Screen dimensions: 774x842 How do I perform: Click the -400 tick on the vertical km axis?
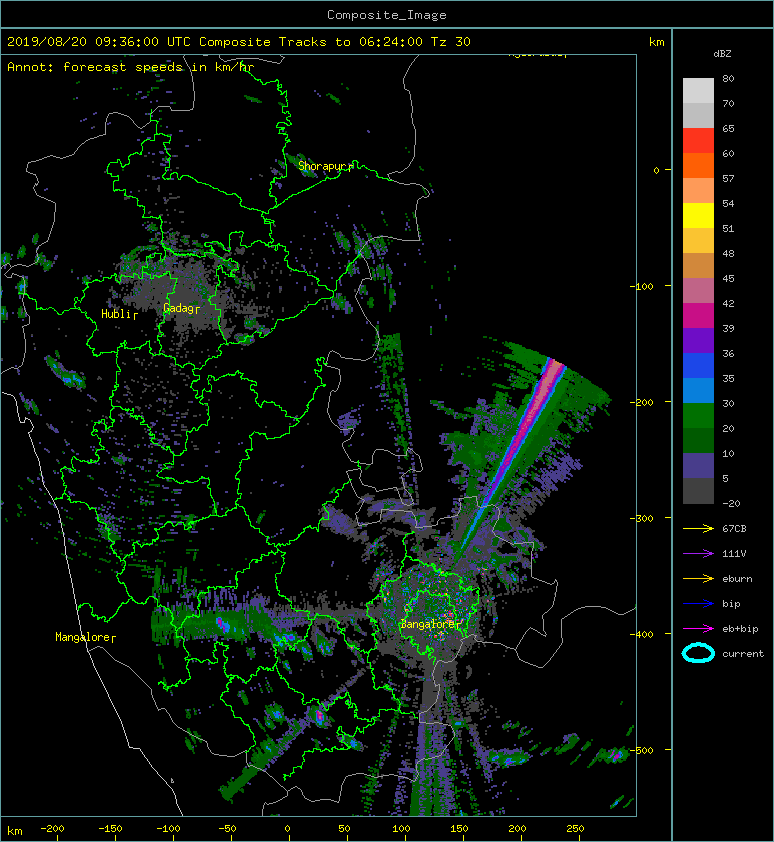point(642,634)
